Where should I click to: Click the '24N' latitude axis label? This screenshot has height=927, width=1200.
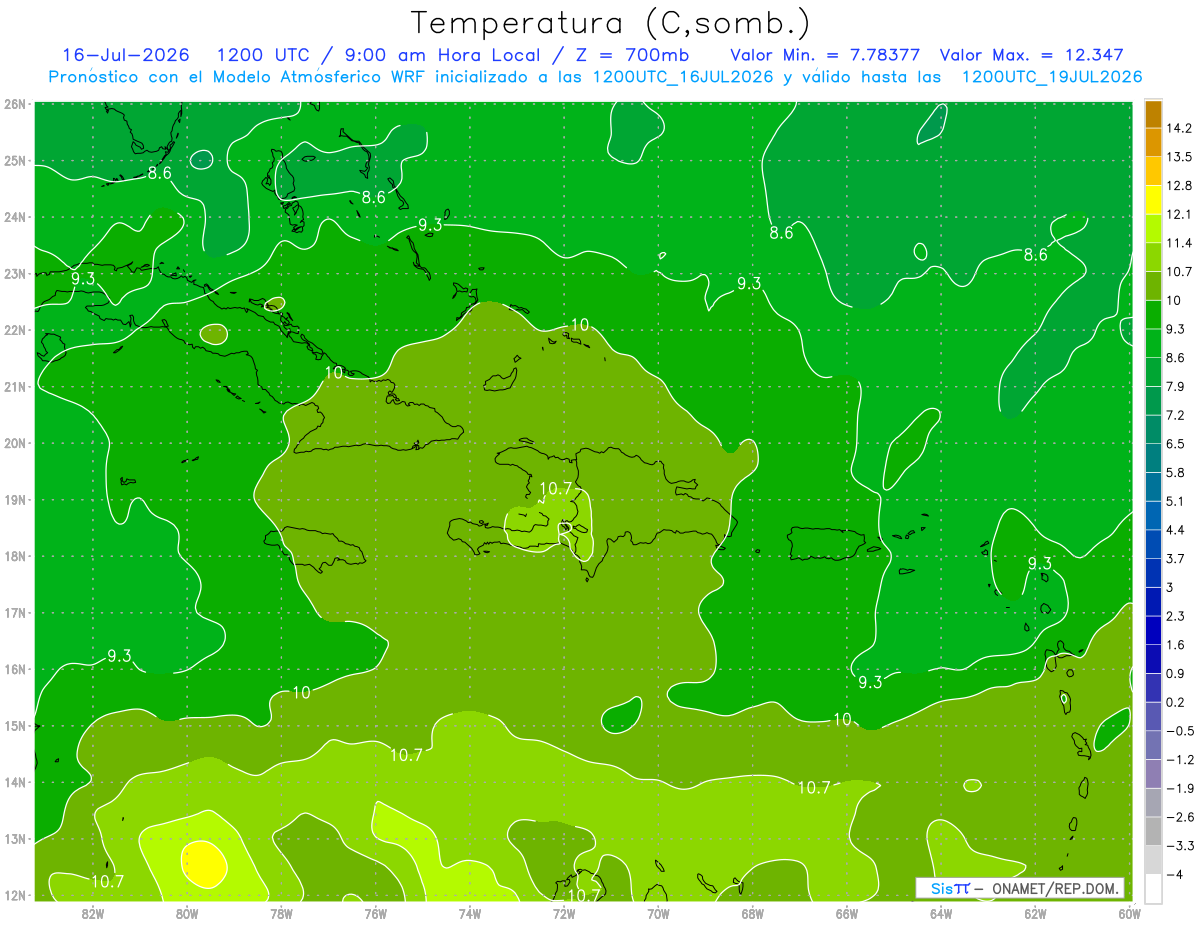[14, 217]
